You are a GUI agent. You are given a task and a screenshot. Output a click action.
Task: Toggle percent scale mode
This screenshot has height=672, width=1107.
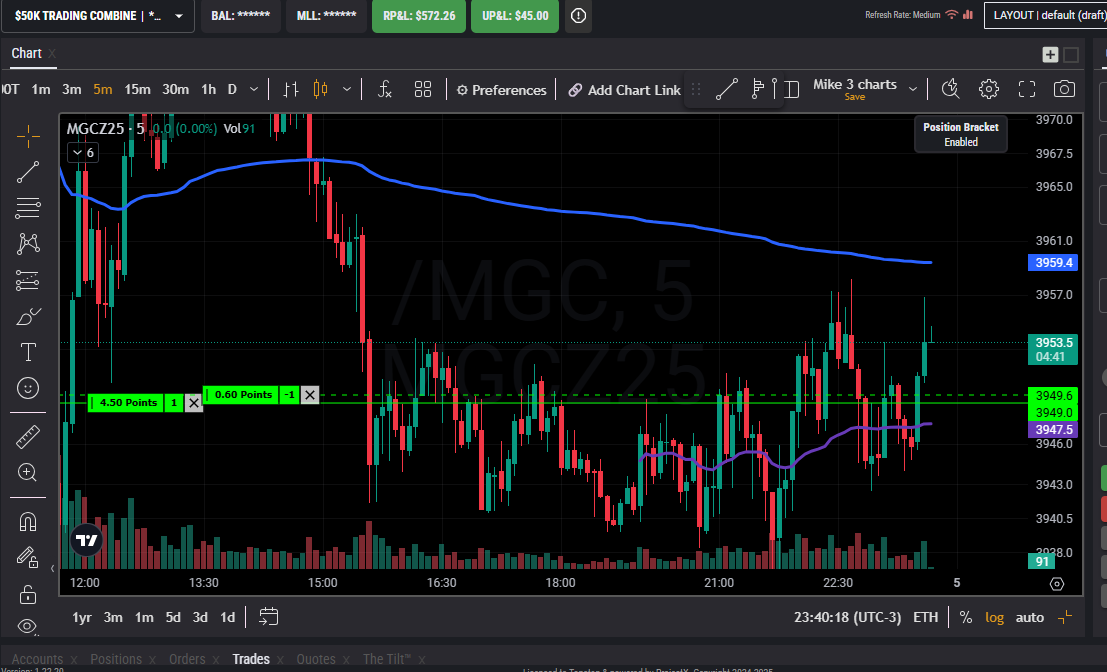click(966, 618)
